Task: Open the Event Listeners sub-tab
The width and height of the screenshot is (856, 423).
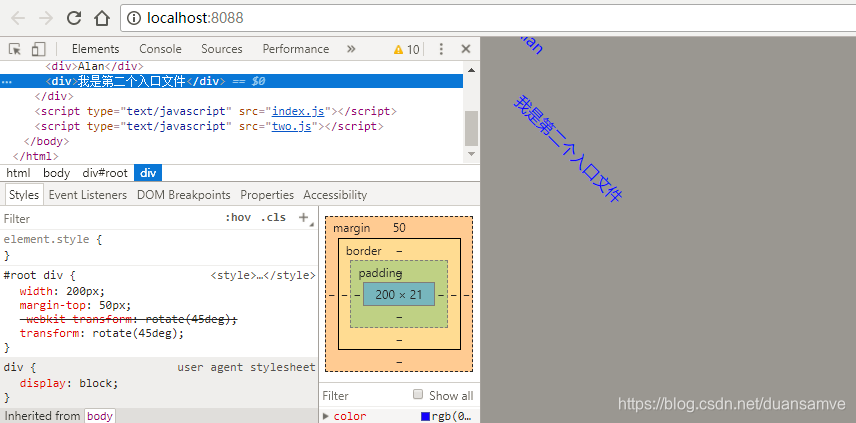Action: tap(88, 195)
